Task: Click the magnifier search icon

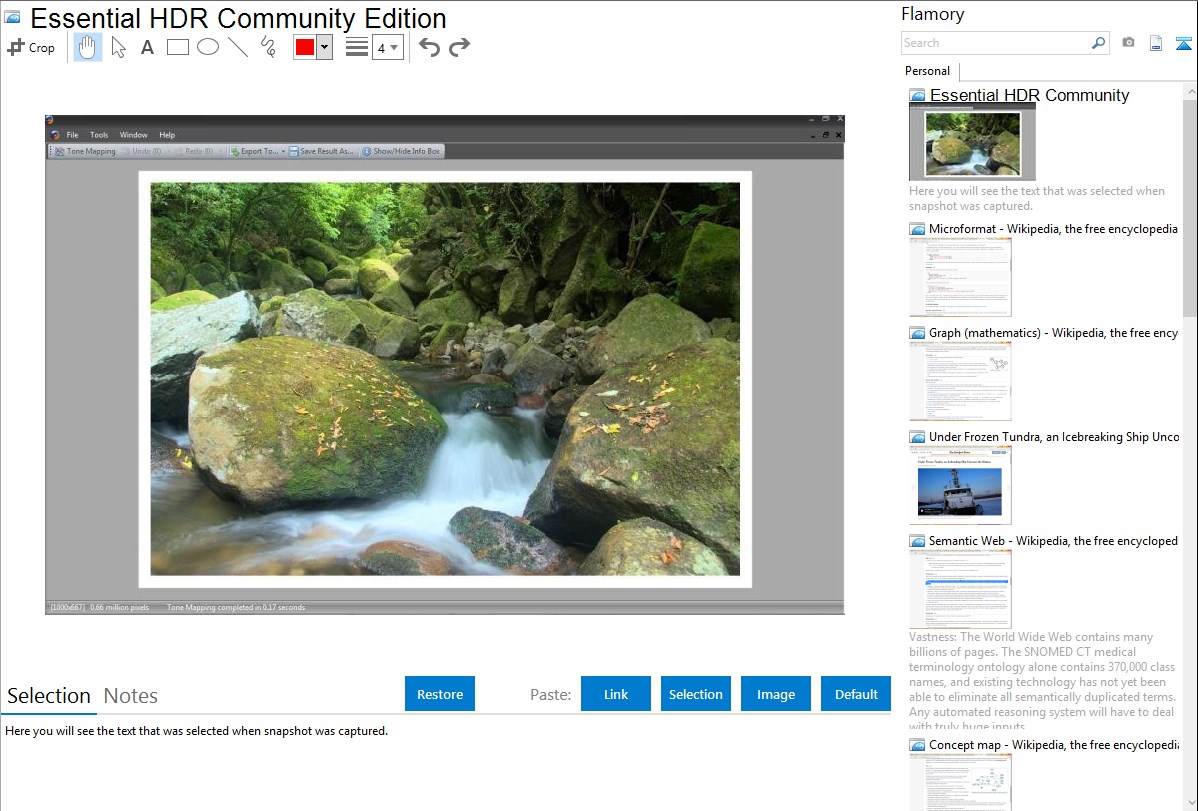Action: (1098, 43)
